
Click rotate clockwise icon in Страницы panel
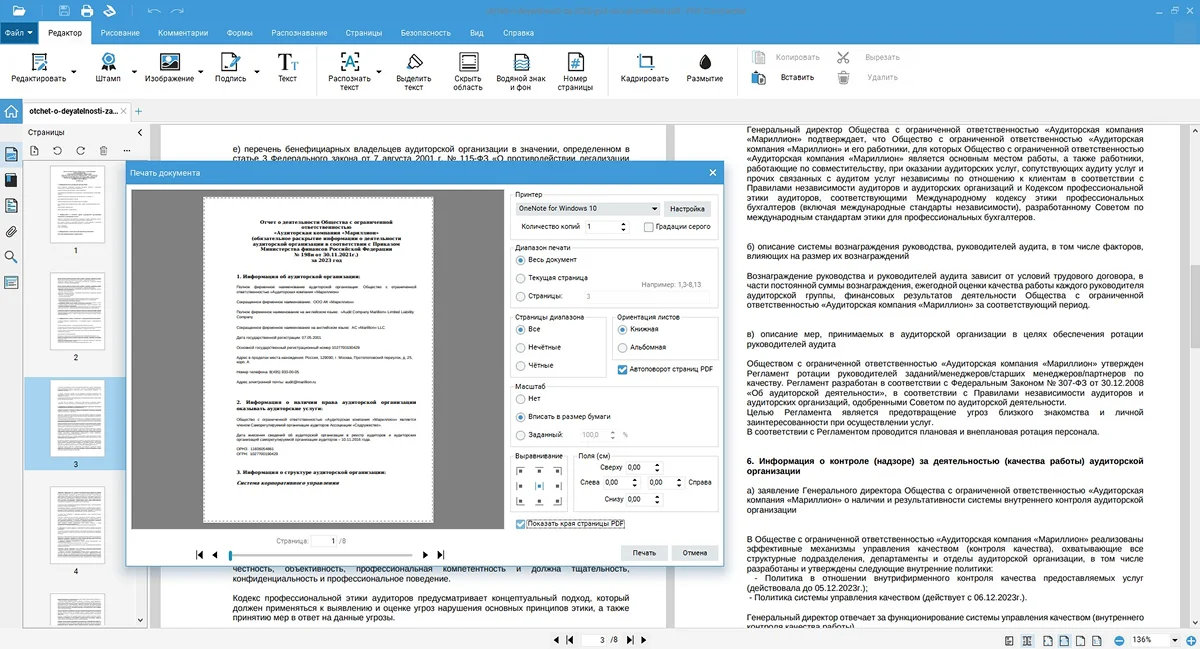pos(80,151)
